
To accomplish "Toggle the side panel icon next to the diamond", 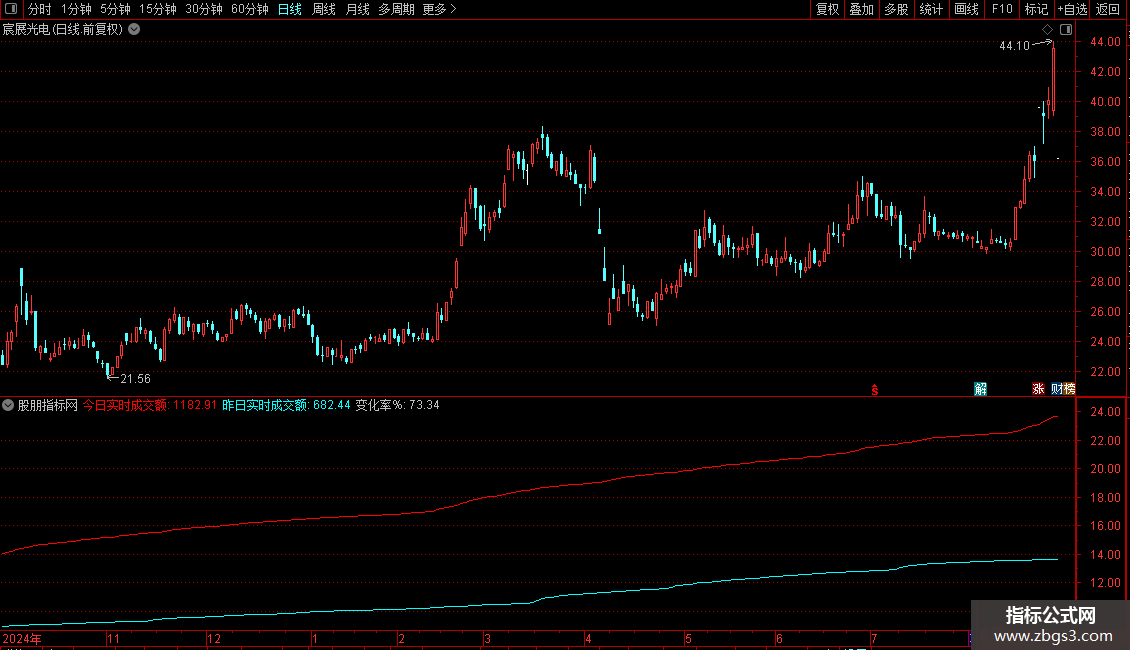I will tap(1066, 30).
